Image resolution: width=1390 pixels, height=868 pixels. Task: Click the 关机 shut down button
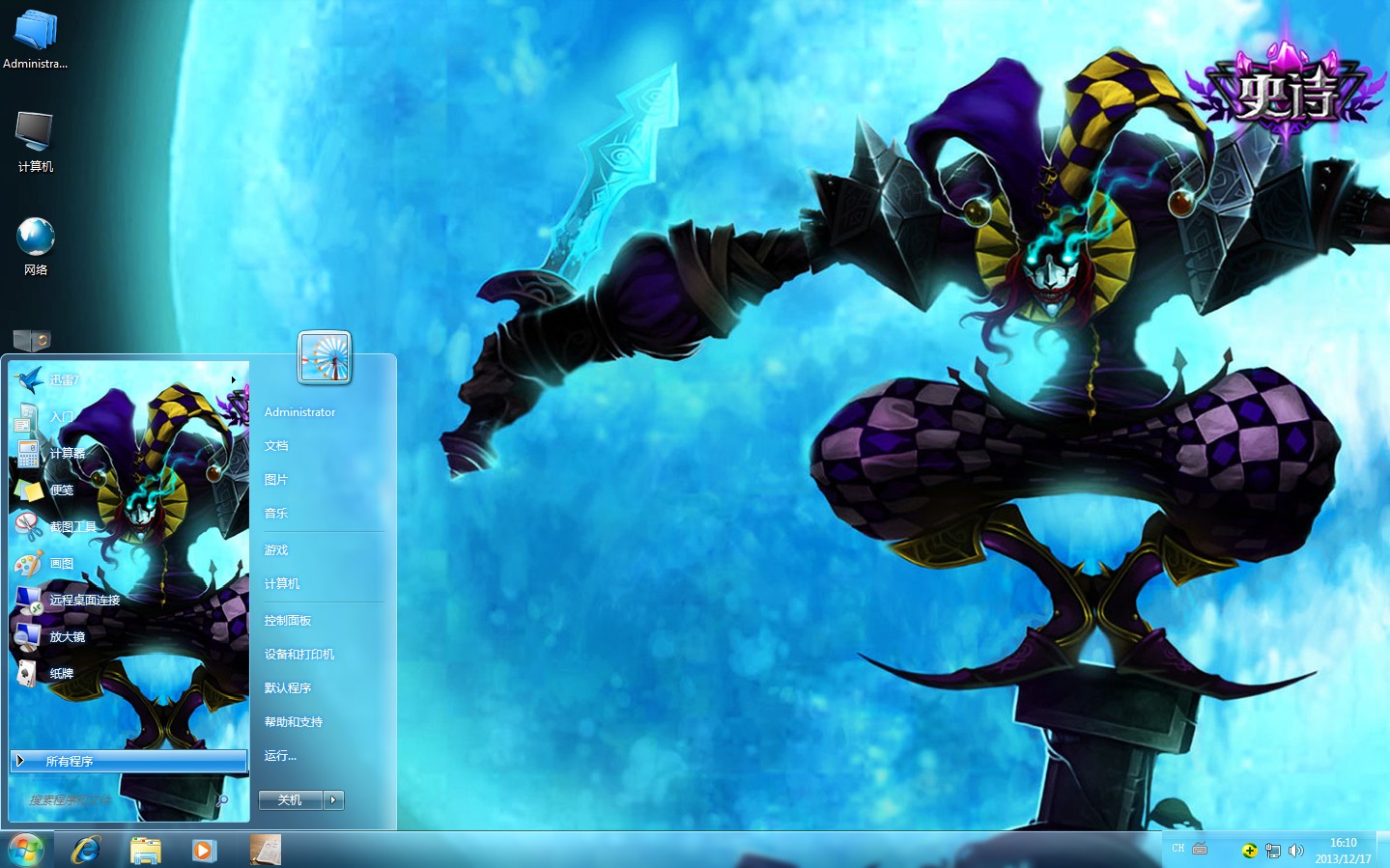tap(291, 799)
